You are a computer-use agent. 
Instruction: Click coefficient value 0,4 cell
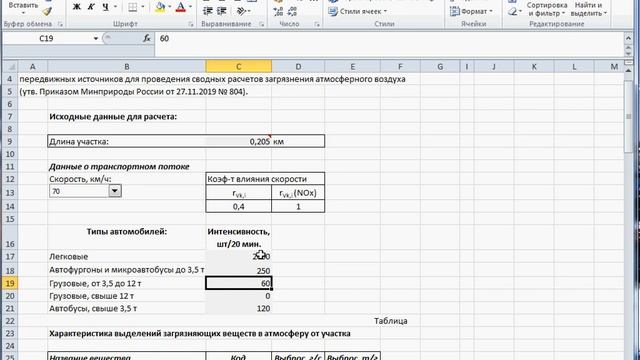pyautogui.click(x=238, y=207)
